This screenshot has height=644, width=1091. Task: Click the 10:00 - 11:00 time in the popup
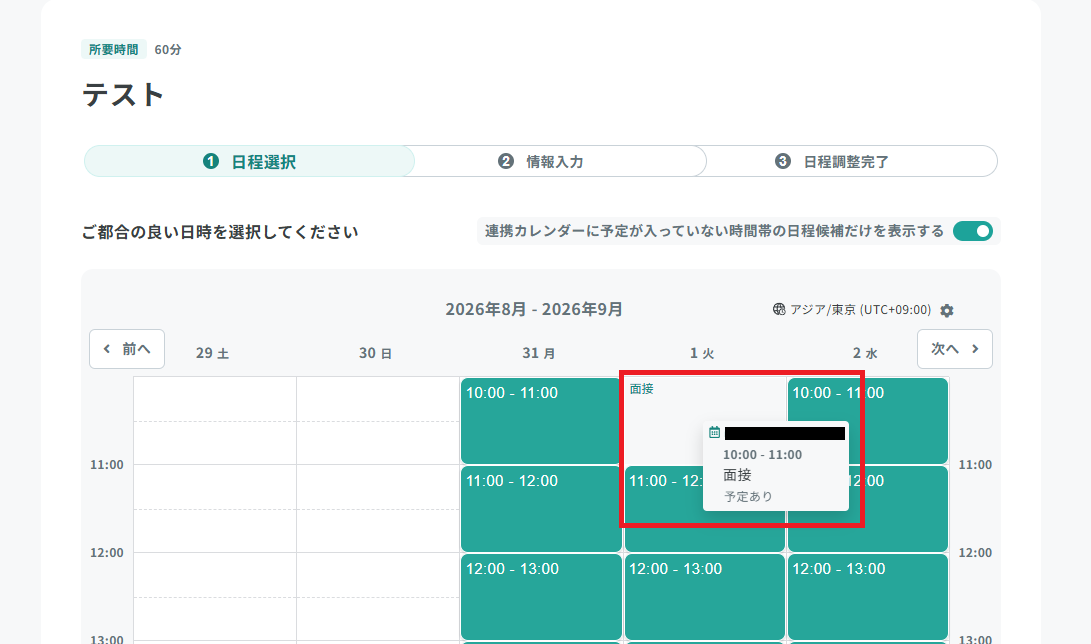click(x=762, y=455)
